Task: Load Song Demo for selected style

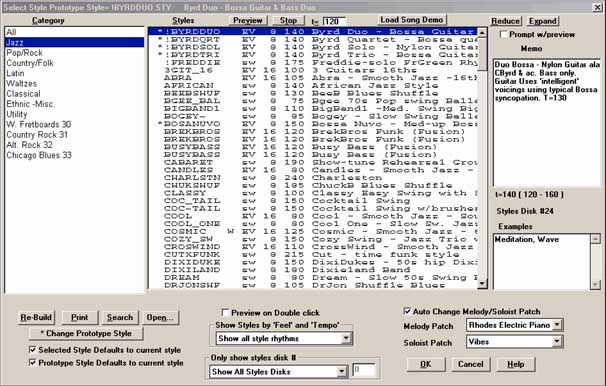Action: click(412, 20)
